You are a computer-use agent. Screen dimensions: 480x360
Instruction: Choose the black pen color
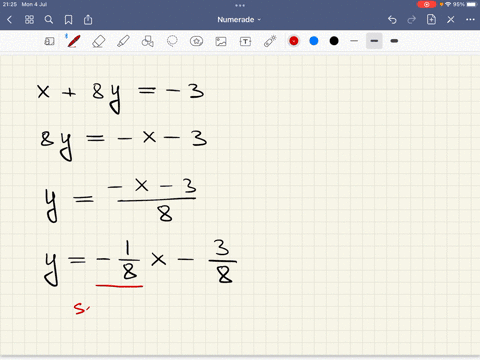pyautogui.click(x=334, y=41)
